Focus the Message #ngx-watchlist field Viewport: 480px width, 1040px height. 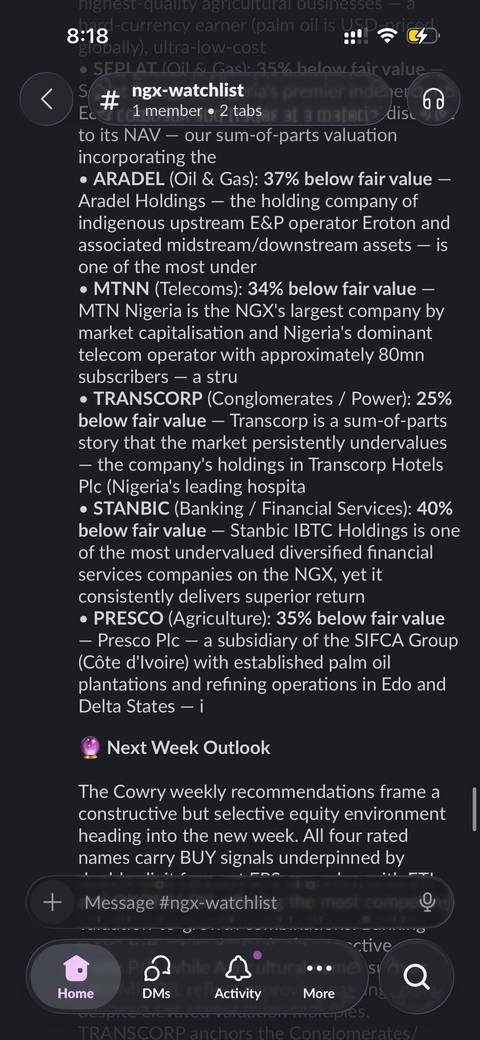pos(240,902)
